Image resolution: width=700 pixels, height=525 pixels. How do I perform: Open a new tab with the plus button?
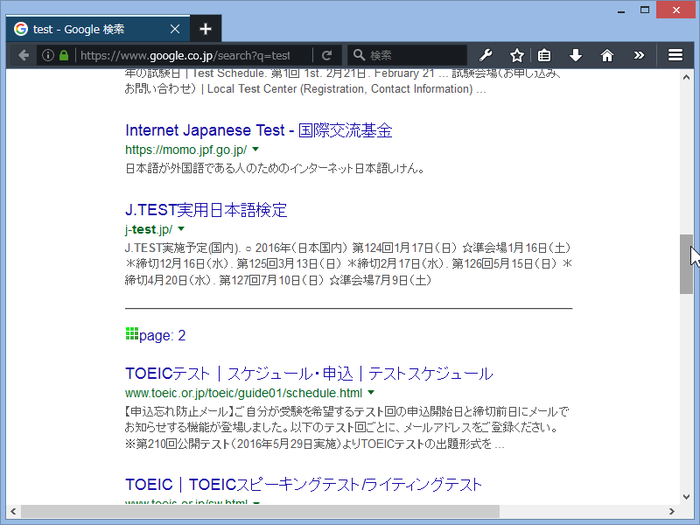[x=204, y=28]
